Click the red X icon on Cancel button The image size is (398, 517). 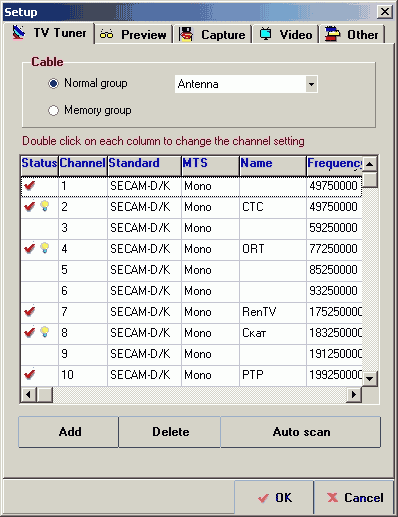point(332,497)
